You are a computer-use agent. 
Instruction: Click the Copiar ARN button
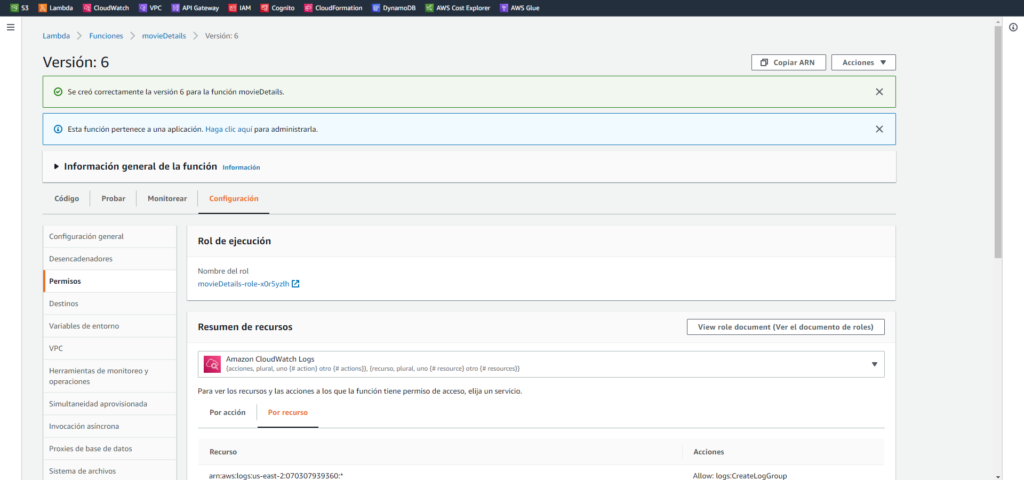pos(789,63)
